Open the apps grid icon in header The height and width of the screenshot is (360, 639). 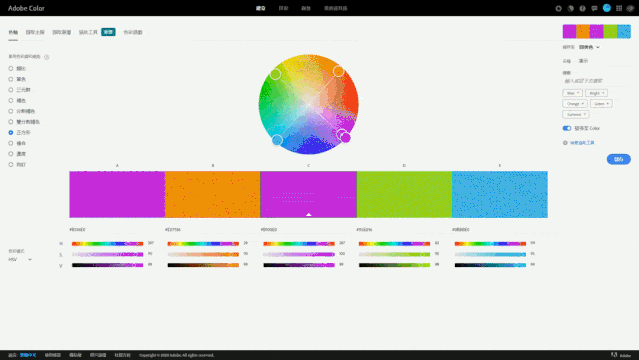(x=619, y=8)
